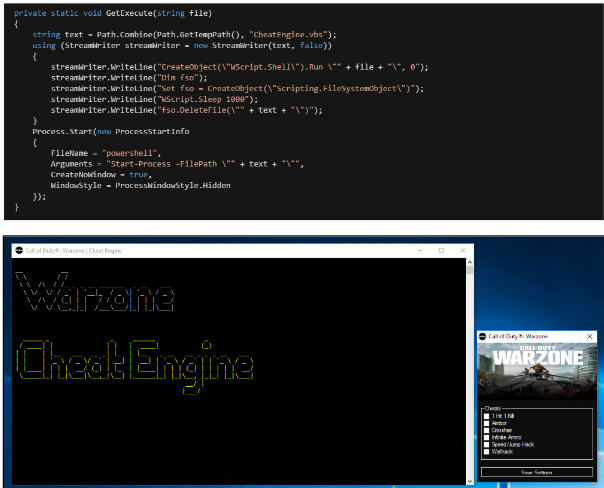Tick the Aimbot checkbox
Viewport: 604px width, 488px height.
pos(487,423)
